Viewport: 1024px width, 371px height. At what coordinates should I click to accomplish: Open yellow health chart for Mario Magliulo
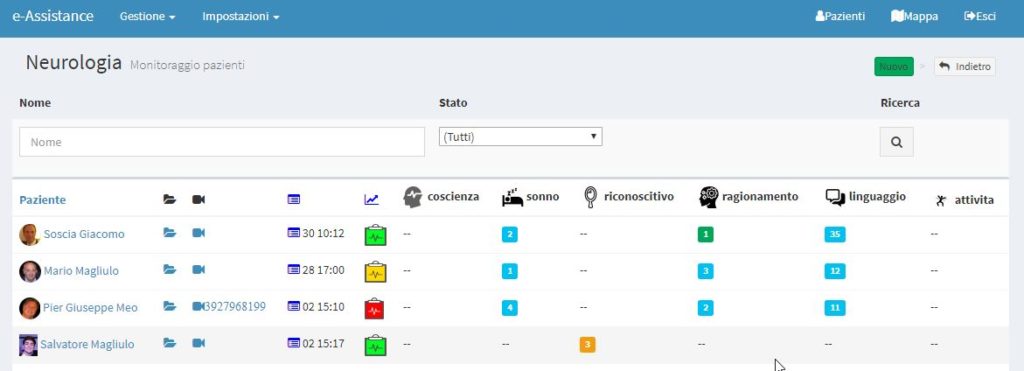pos(375,271)
